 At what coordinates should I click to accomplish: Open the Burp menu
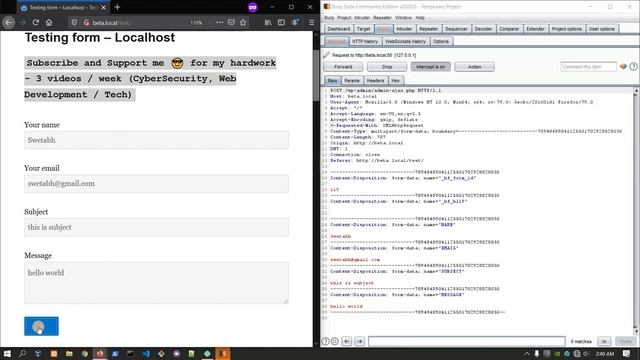[329, 18]
